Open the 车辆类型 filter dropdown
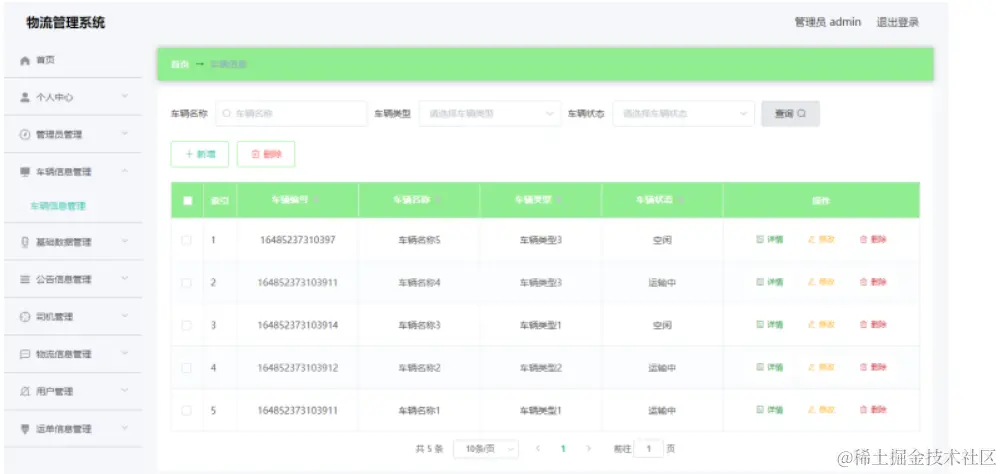 (x=489, y=114)
